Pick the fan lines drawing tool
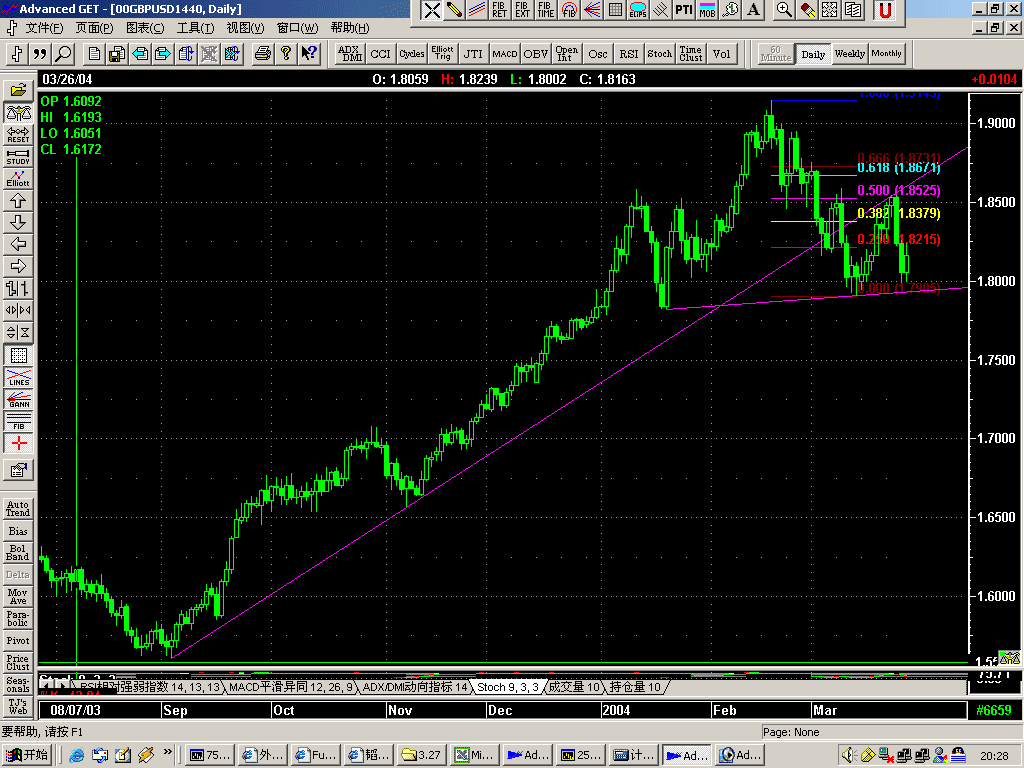1024x768 pixels. tap(592, 10)
